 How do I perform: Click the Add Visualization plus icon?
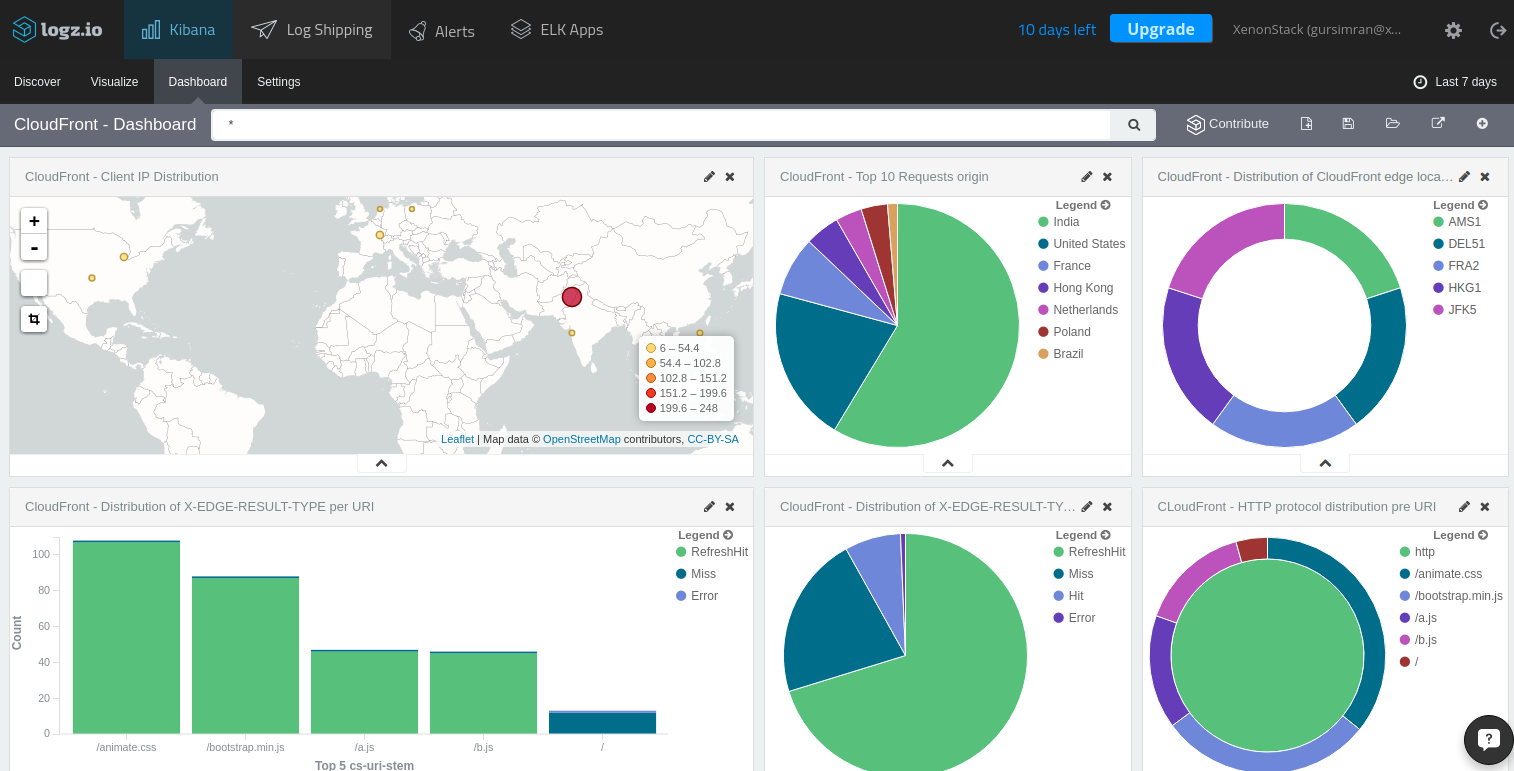coord(1482,124)
